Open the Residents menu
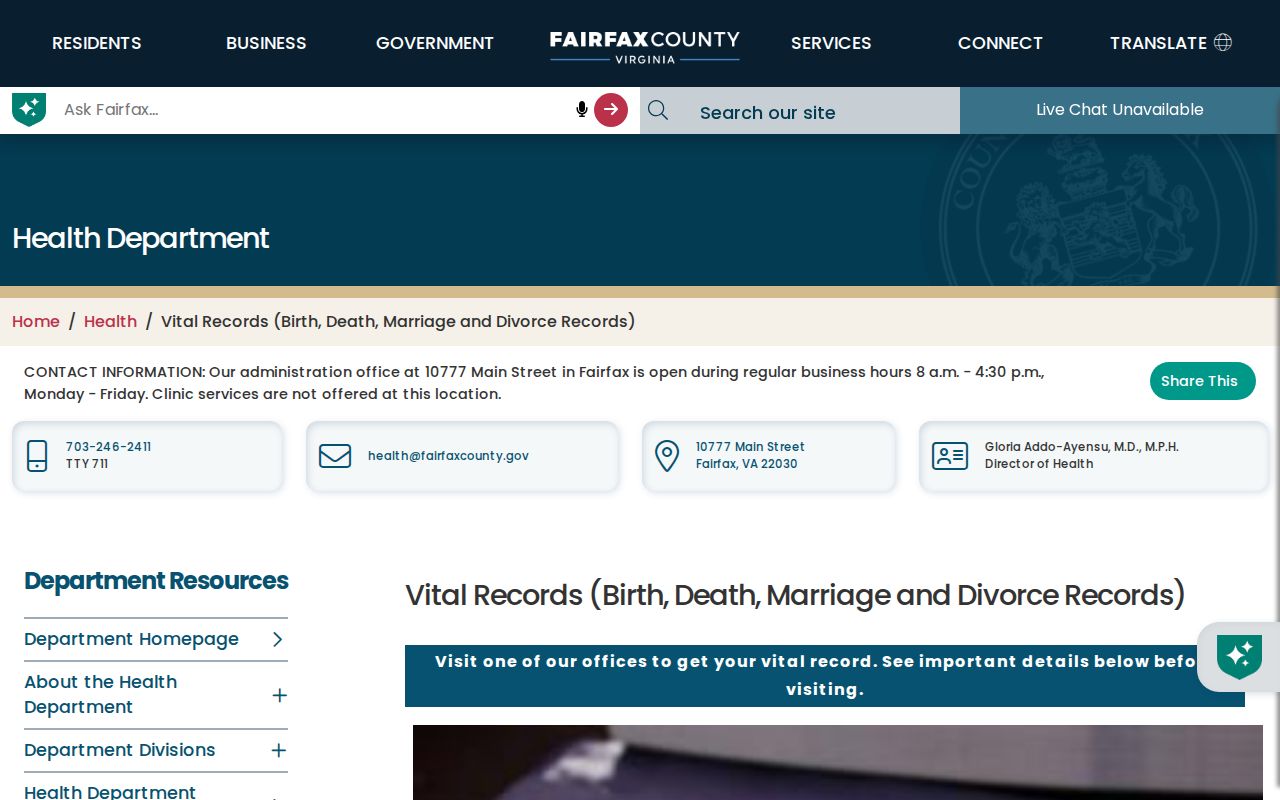 point(97,43)
